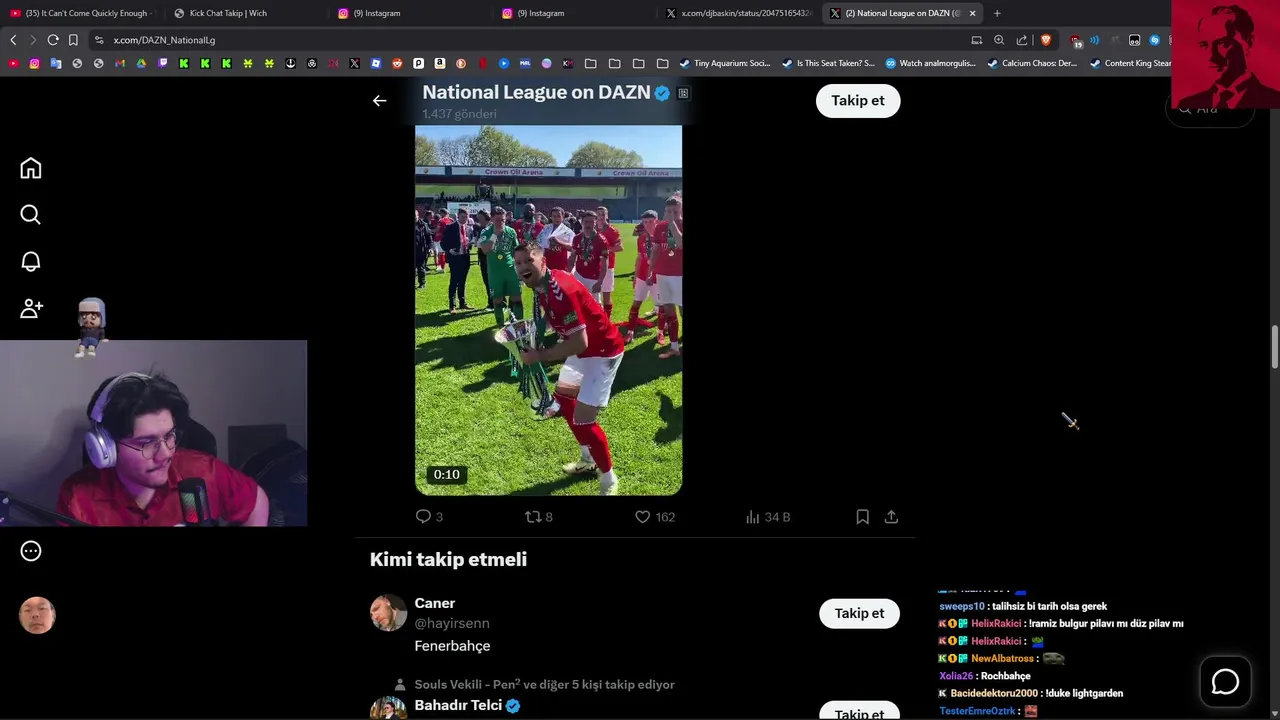Viewport: 1280px width, 720px height.
Task: Close the National League on DAZN tab
Action: tap(972, 13)
